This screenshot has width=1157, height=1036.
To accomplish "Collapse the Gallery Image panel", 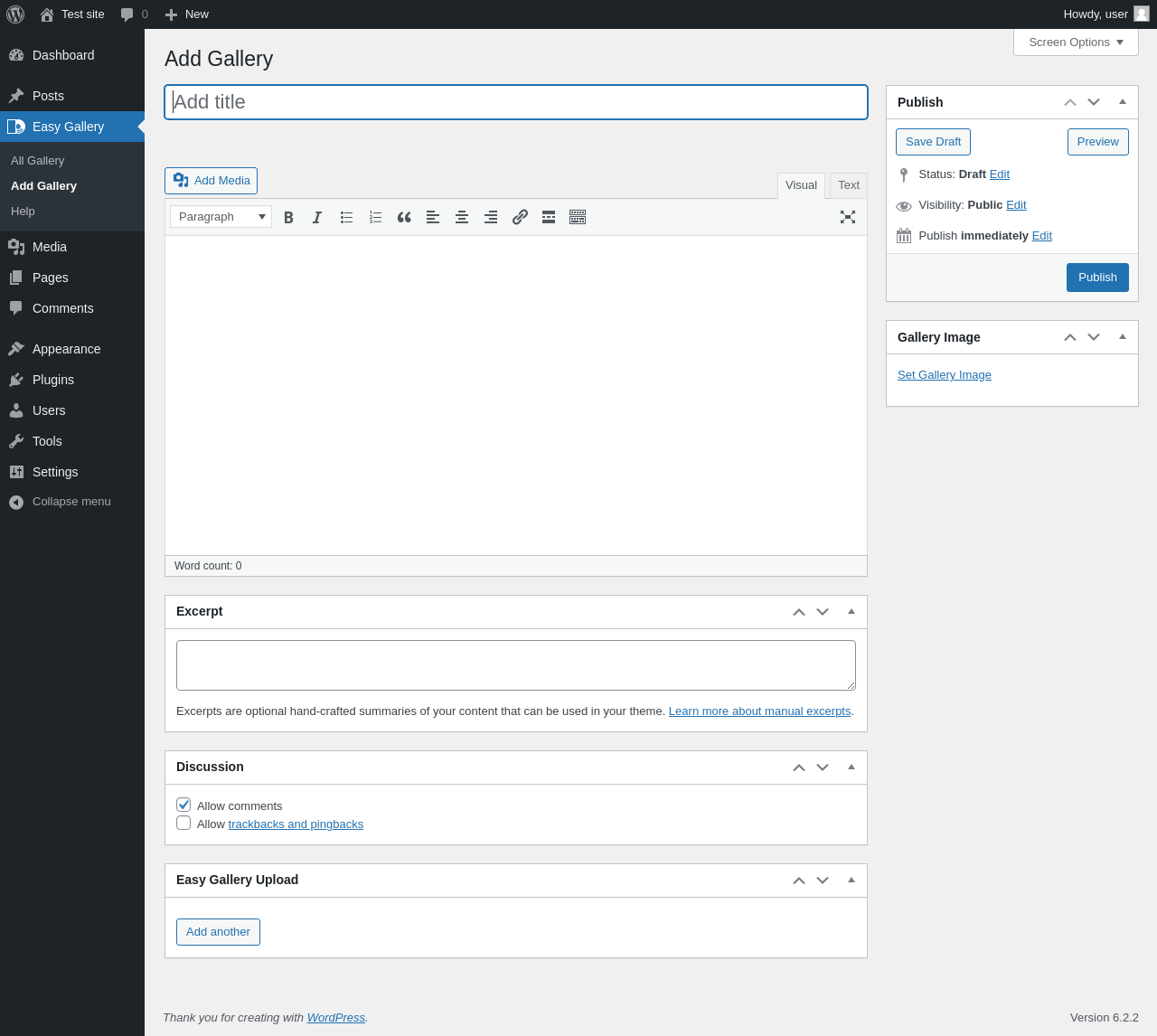I will tap(1123, 337).
